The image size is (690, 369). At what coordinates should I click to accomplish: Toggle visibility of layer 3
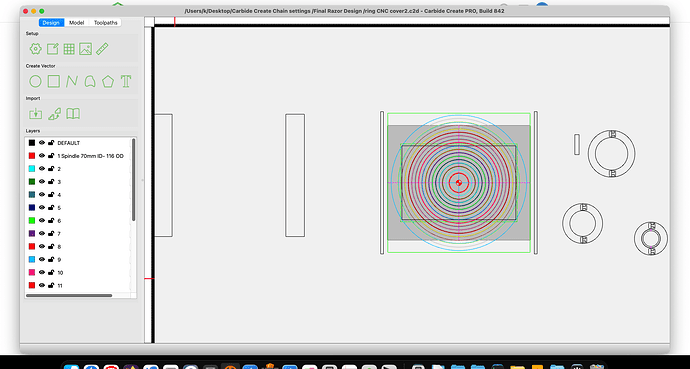[42, 182]
